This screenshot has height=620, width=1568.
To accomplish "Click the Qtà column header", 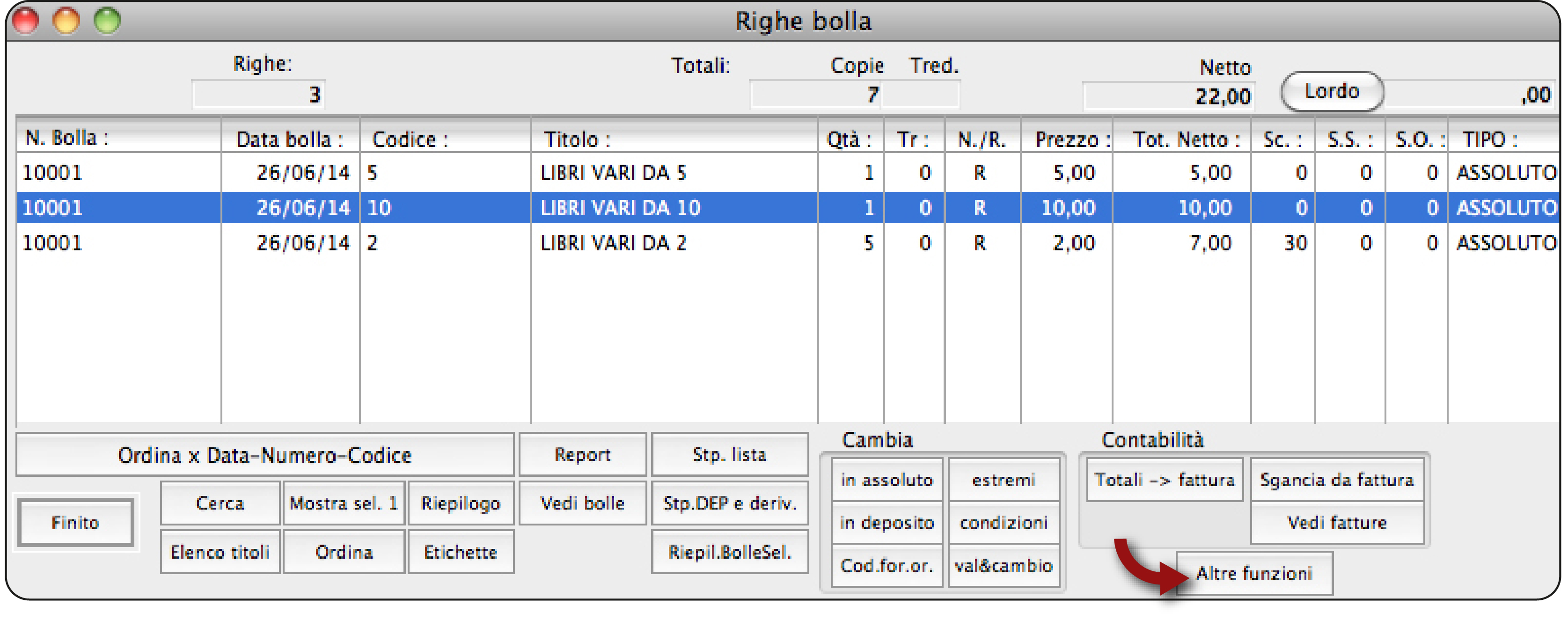I will [850, 139].
